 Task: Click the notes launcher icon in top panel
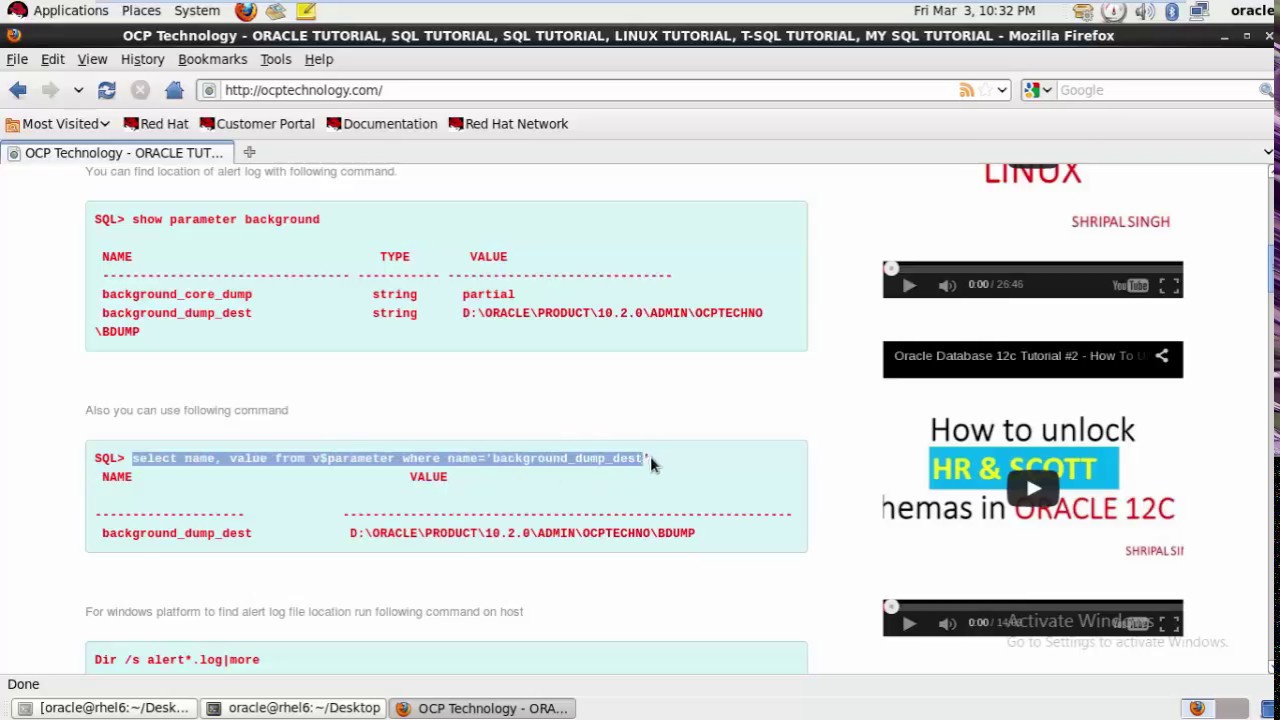pyautogui.click(x=306, y=11)
